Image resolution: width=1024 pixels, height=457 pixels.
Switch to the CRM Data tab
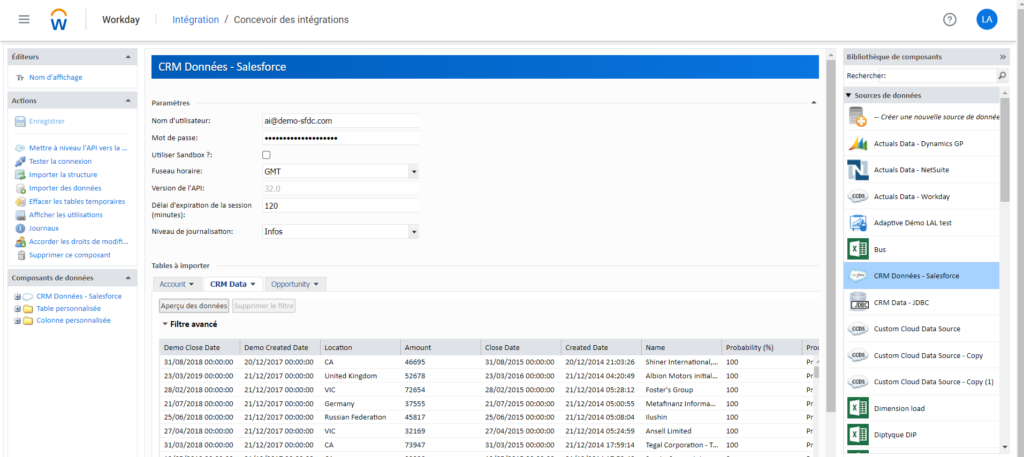pos(232,284)
